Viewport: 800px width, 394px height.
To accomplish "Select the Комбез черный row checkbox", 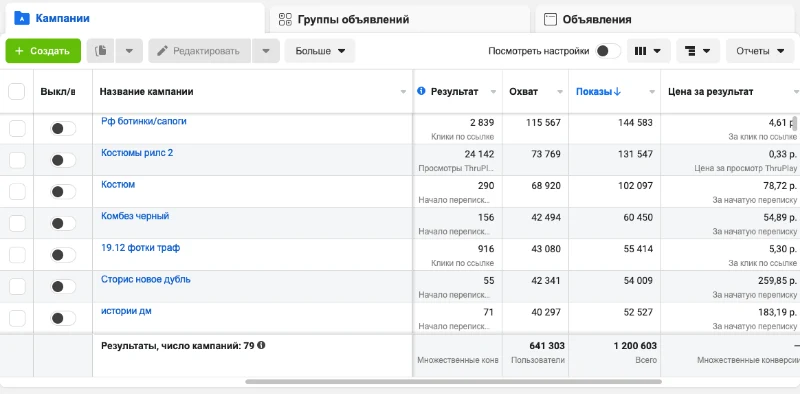I will (17, 224).
